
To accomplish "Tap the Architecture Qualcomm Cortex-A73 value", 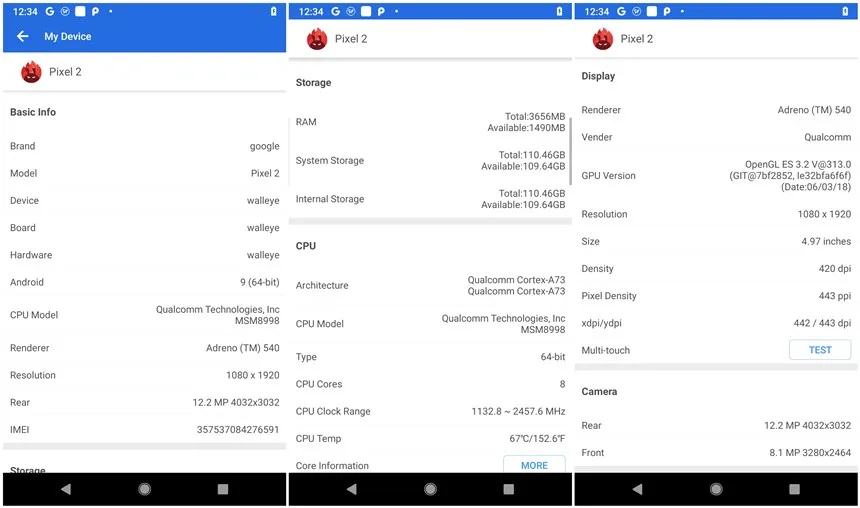I will tap(516, 285).
